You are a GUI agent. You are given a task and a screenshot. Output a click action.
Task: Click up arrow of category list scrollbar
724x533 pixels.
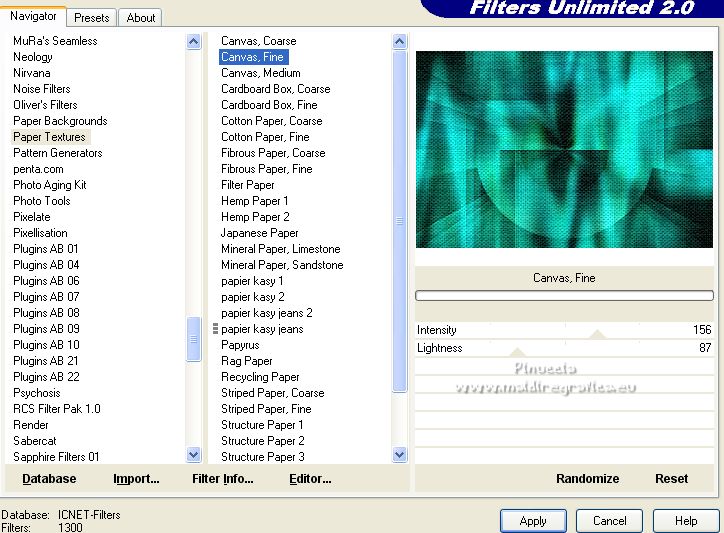(193, 42)
